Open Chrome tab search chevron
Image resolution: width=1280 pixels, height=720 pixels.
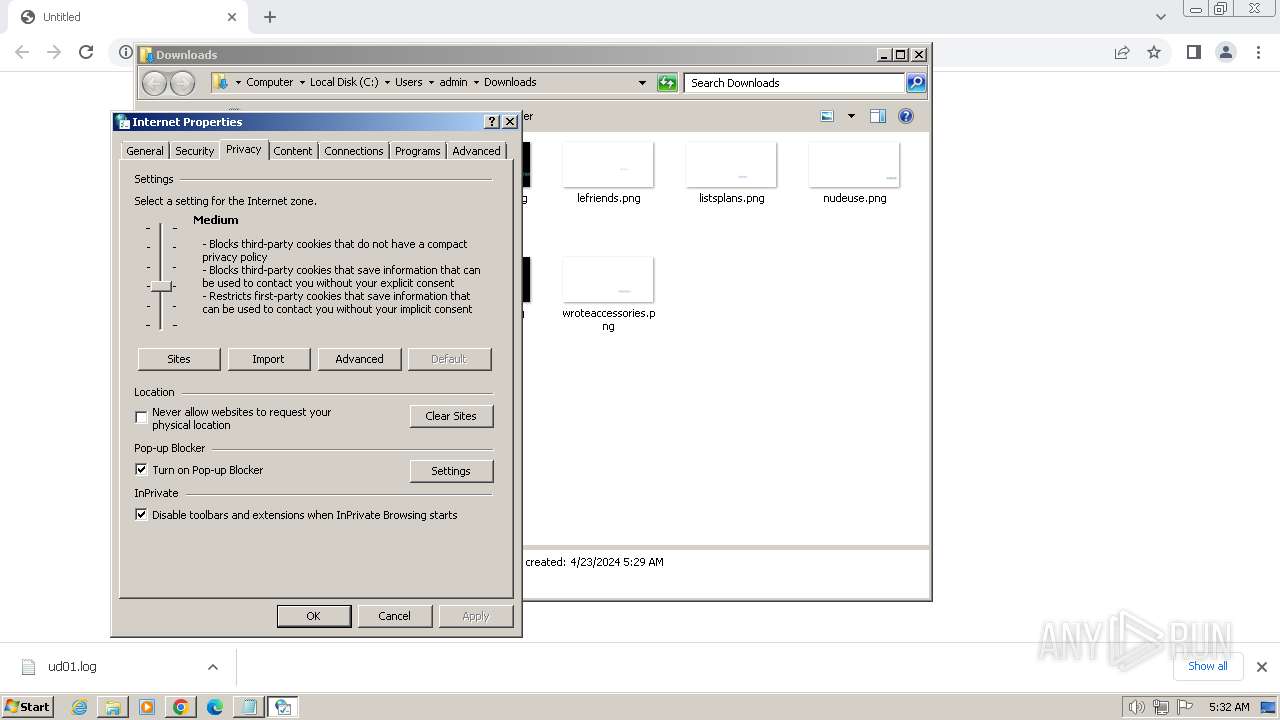coord(1160,16)
